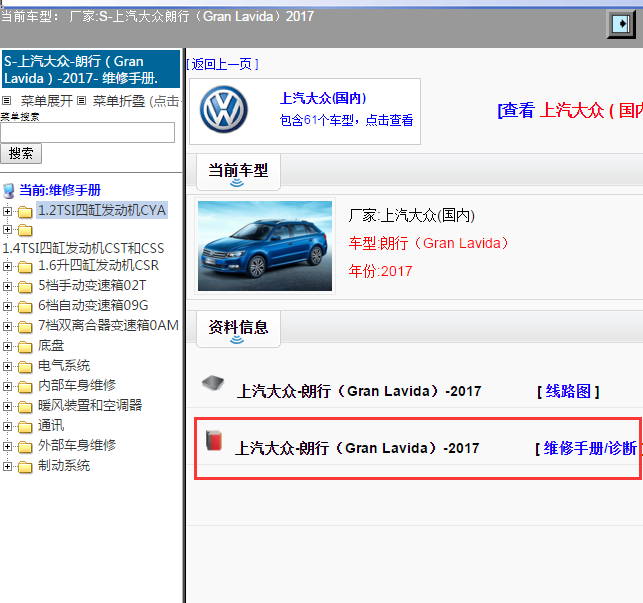Click the folder icon for 1.6升四缸发动机CSR
The width and height of the screenshot is (643, 603).
(x=25, y=267)
